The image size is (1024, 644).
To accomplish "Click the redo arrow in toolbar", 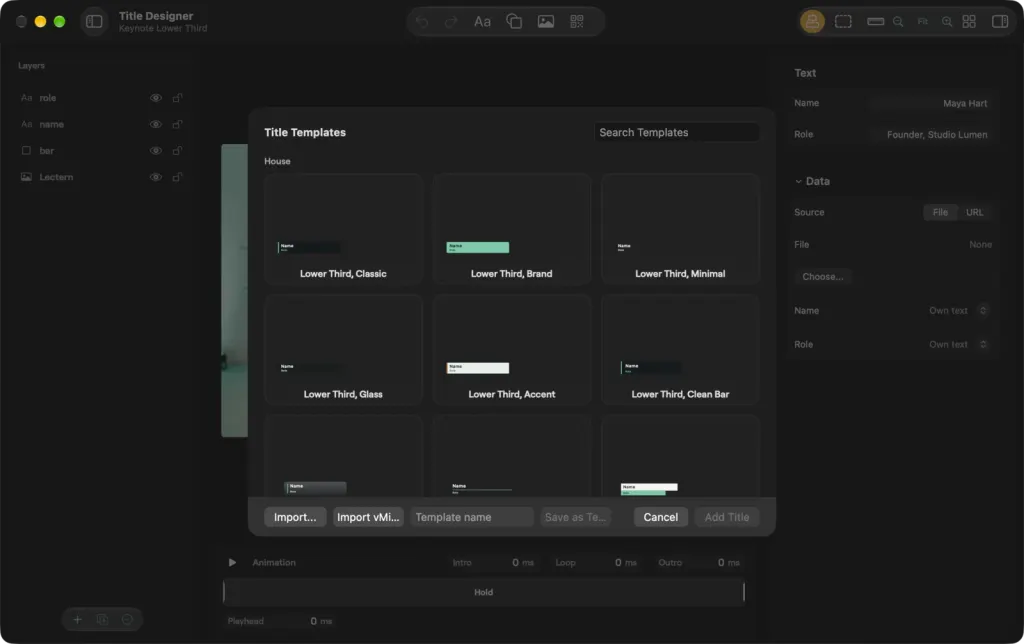I will tap(451, 22).
